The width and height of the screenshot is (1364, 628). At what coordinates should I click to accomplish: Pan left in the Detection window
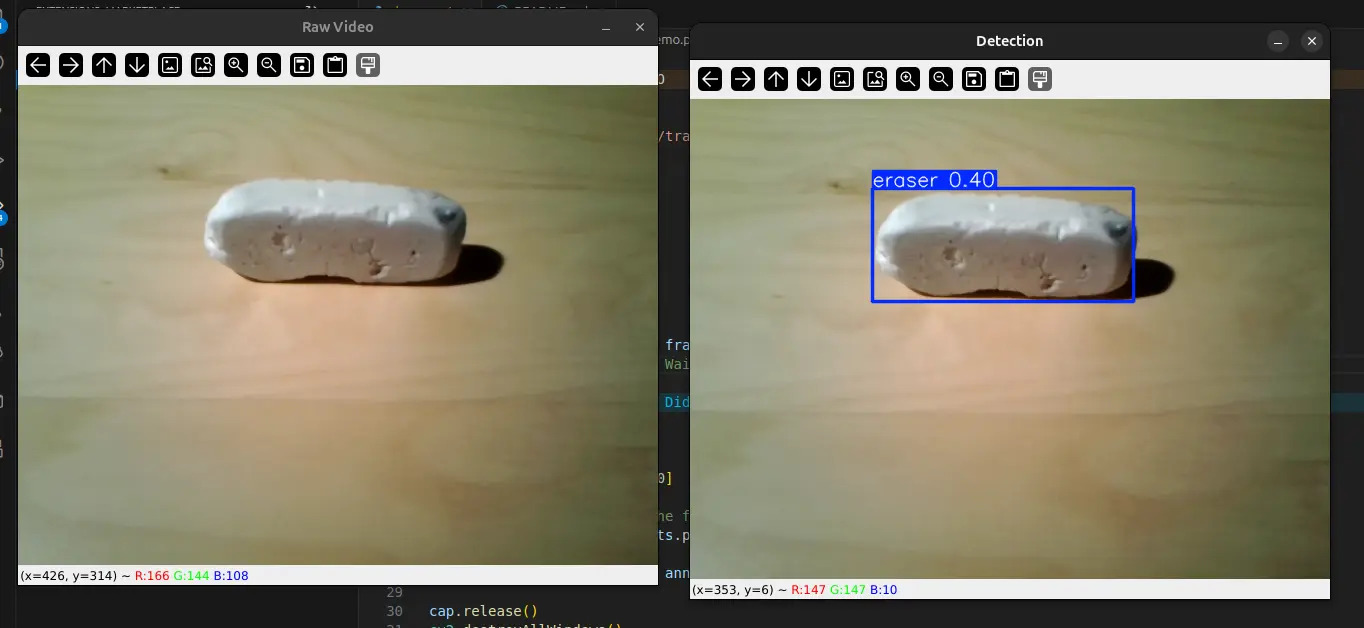point(710,79)
